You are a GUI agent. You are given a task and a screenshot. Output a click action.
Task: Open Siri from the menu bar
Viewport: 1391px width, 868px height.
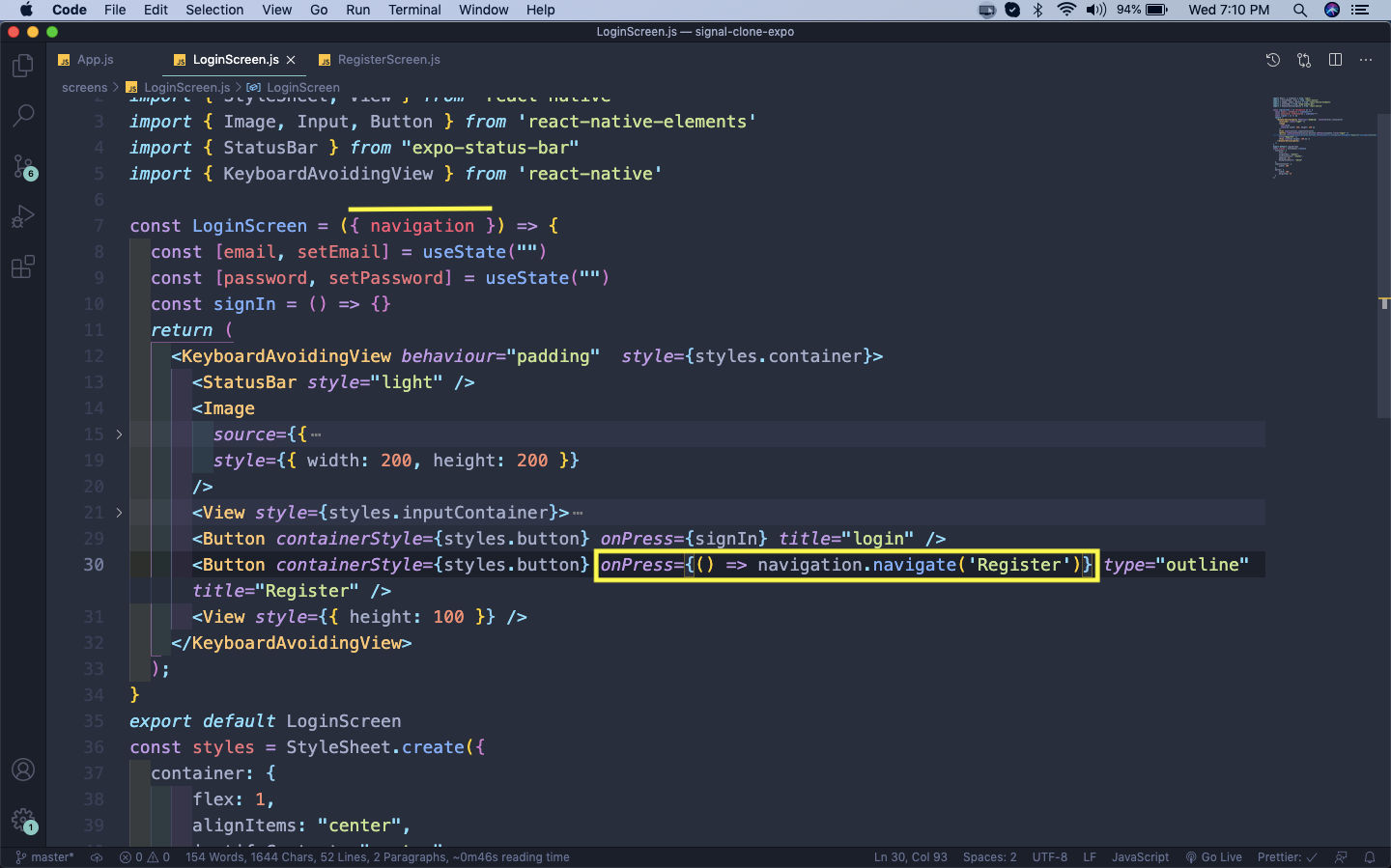(1332, 10)
